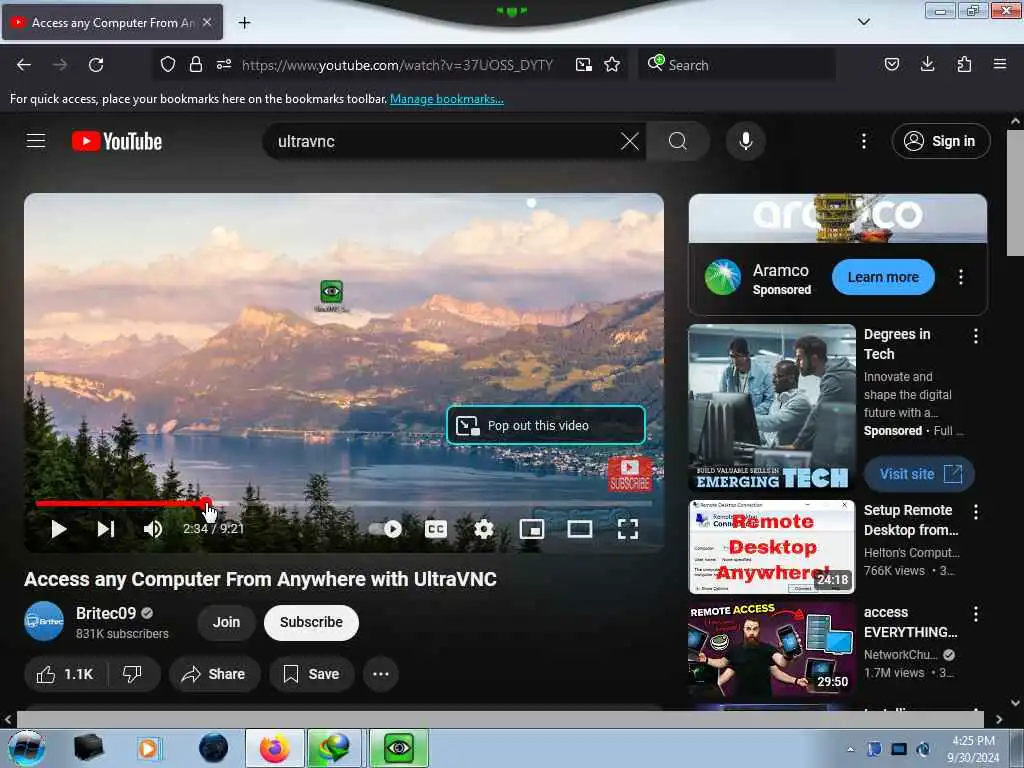Close the YouTube tab
Screen dimensions: 1024x768
[207, 22]
